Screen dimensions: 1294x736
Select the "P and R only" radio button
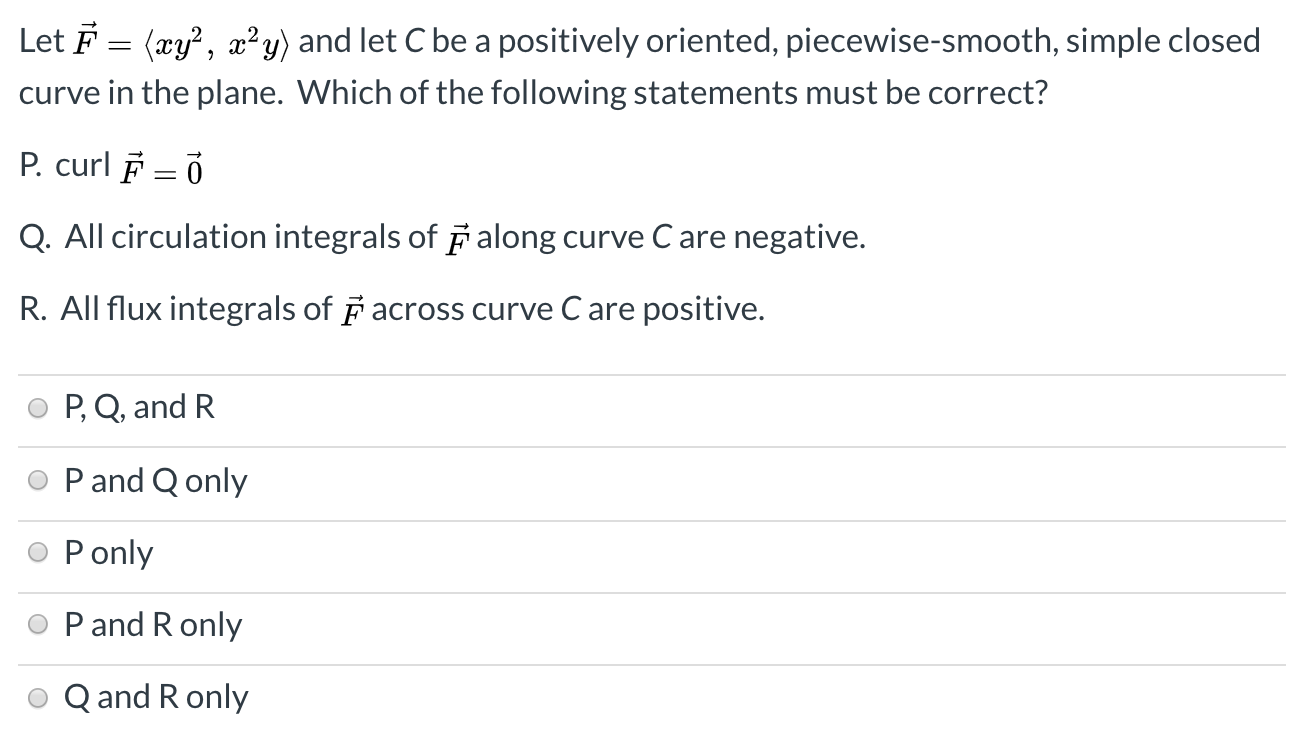click(x=37, y=624)
